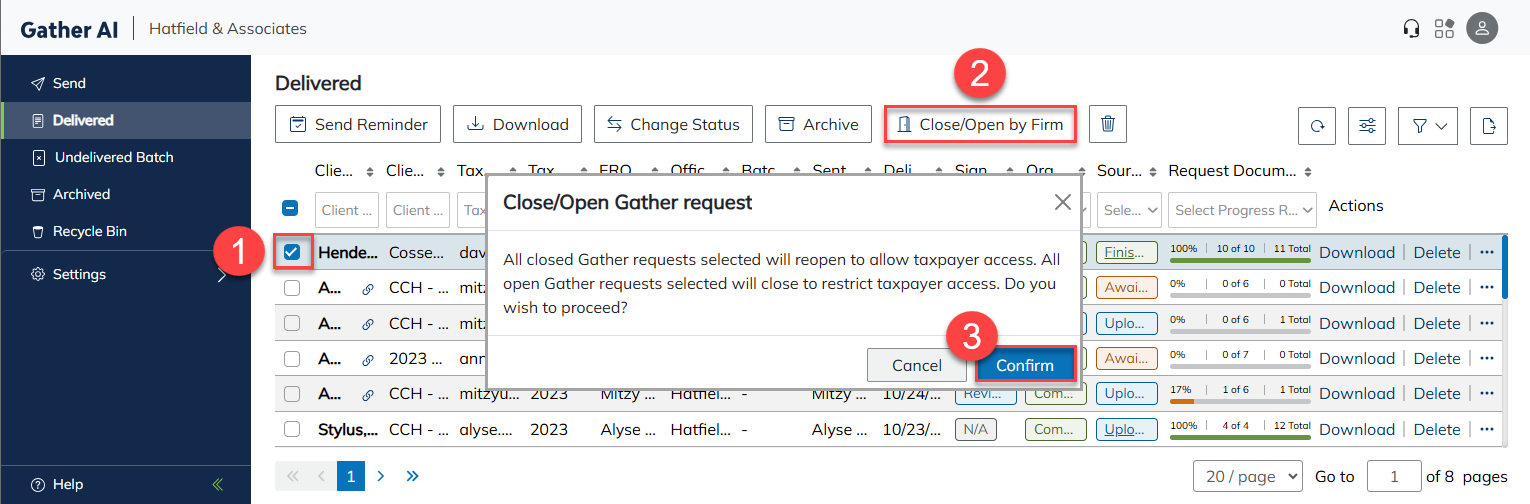Open headset support icon
Image resolution: width=1530 pixels, height=504 pixels.
tap(1411, 28)
